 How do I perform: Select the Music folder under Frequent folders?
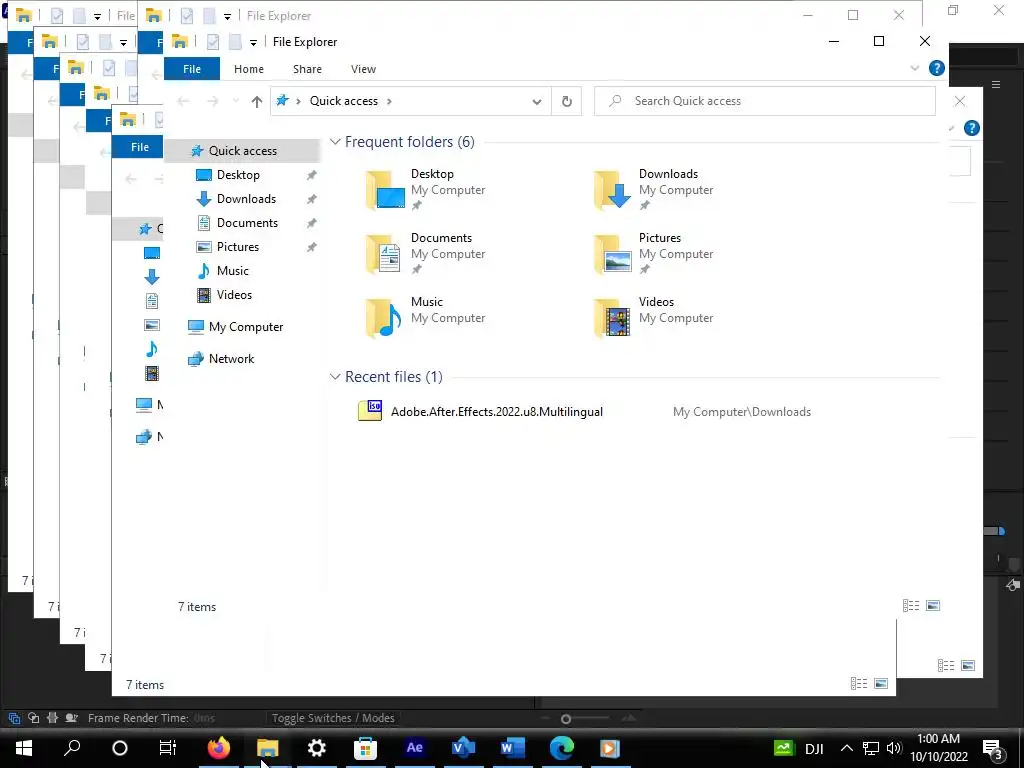point(428,317)
